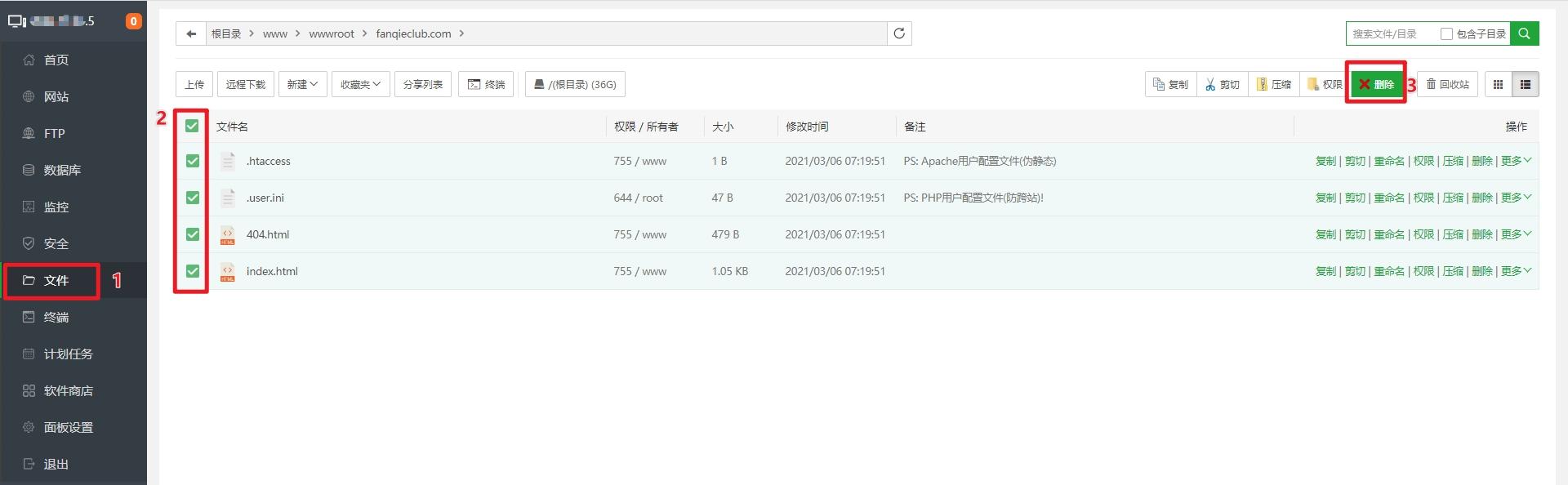This screenshot has width=1568, height=485.
Task: Refresh the directory listing
Action: (899, 33)
